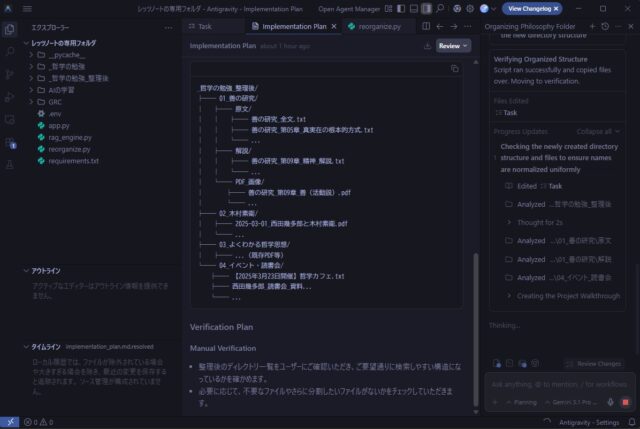640x429 pixels.
Task: Open rag_engine.py in the explorer
Action: point(70,138)
